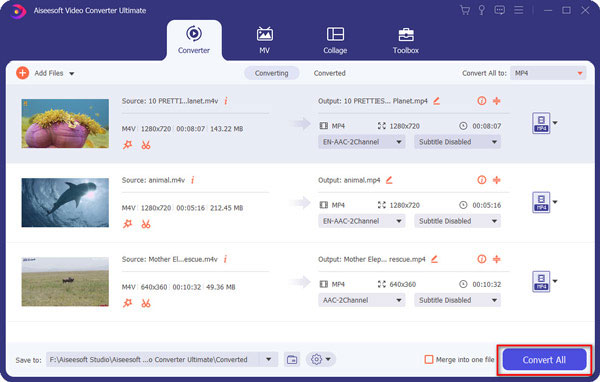Click the output resolution 640x360
The height and width of the screenshot is (382, 600).
(403, 284)
